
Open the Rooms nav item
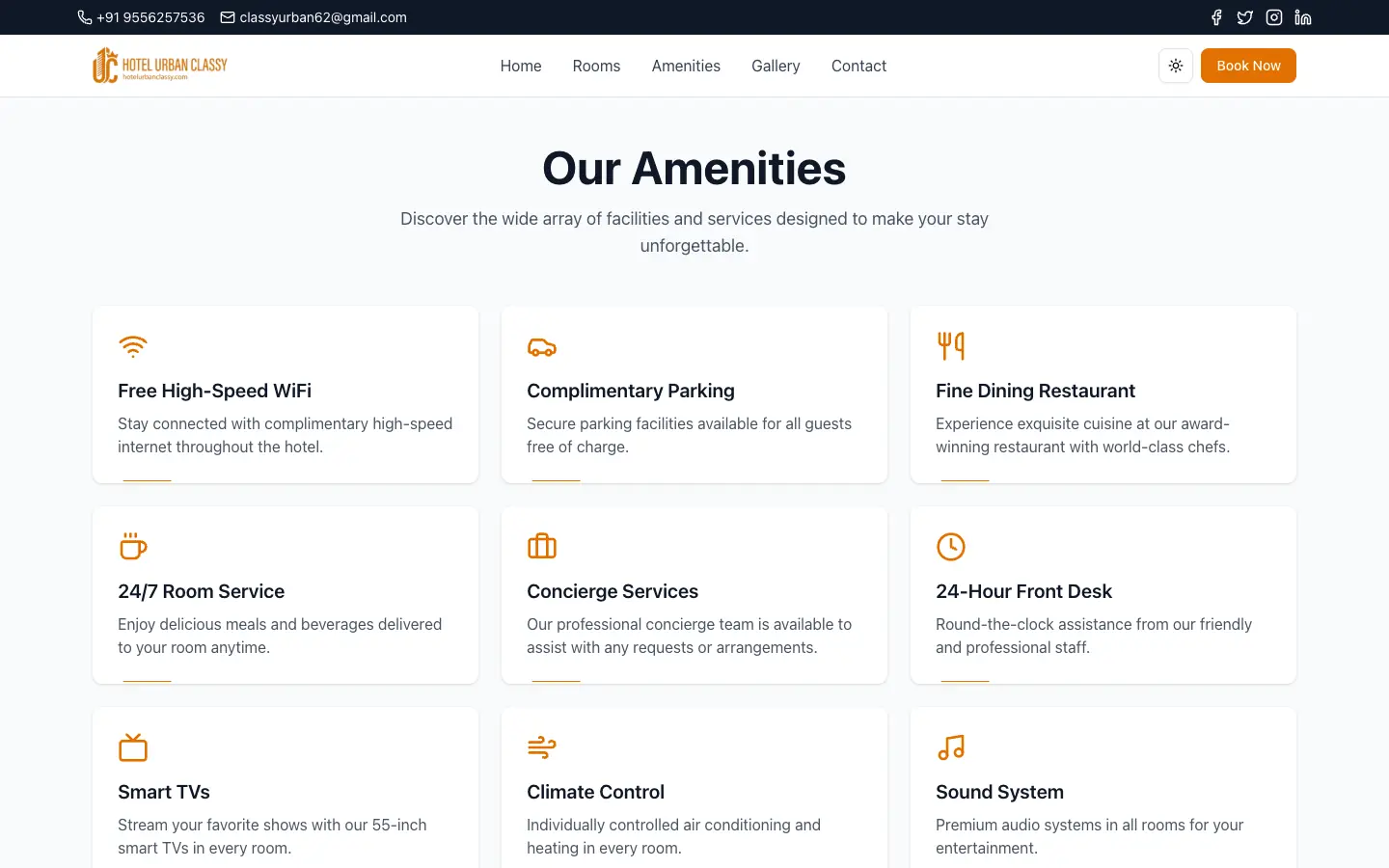click(596, 66)
